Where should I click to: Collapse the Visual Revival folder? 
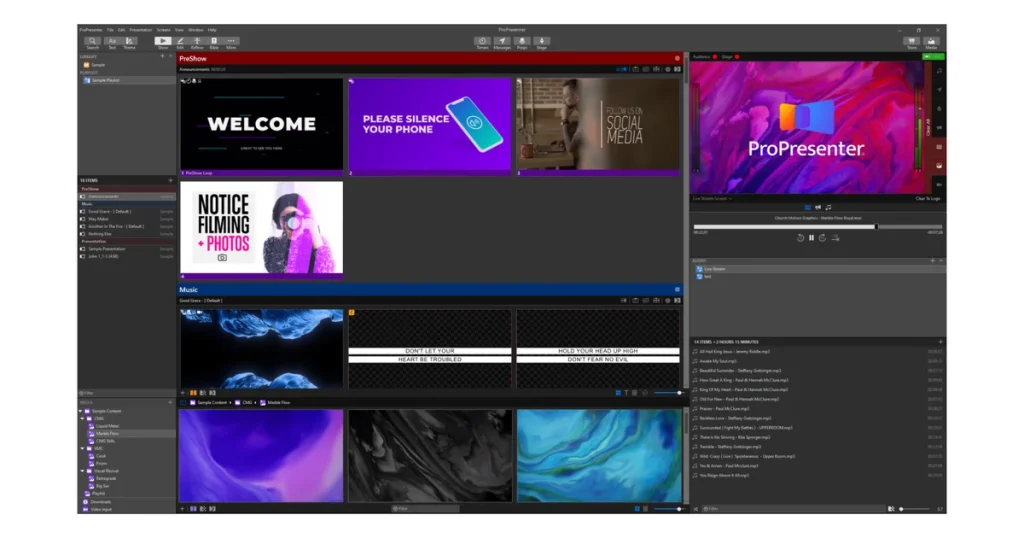[82, 471]
